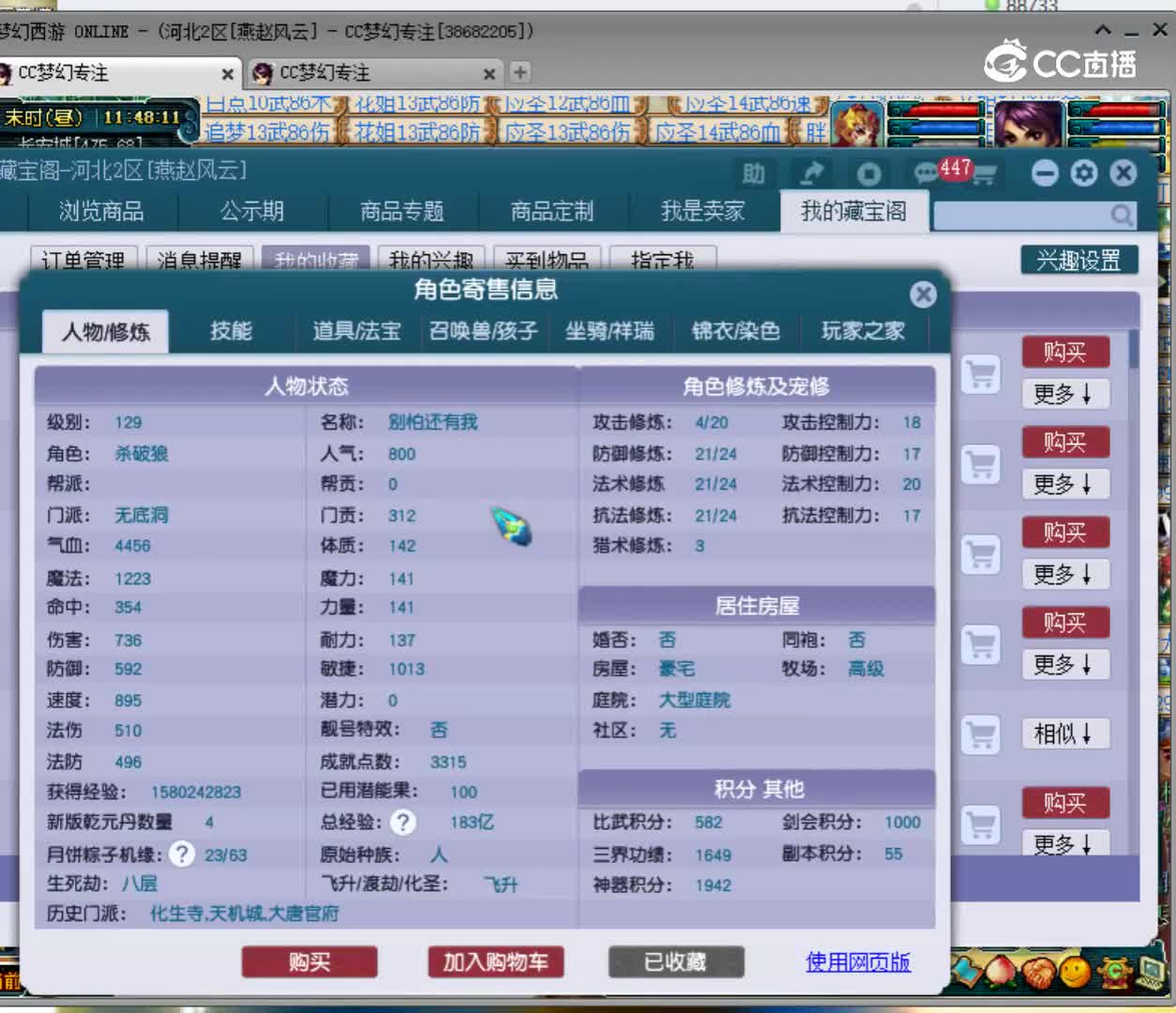Click the 兴趣设置 button

pos(1078,260)
